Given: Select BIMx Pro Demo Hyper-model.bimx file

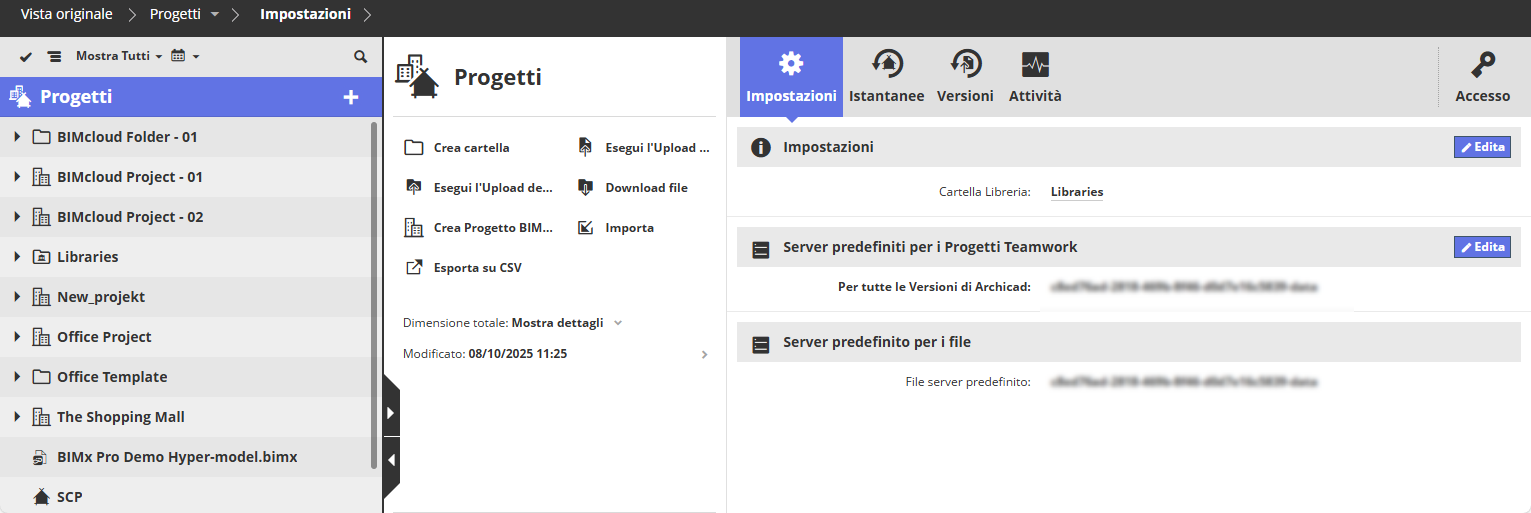Looking at the screenshot, I should (x=177, y=457).
